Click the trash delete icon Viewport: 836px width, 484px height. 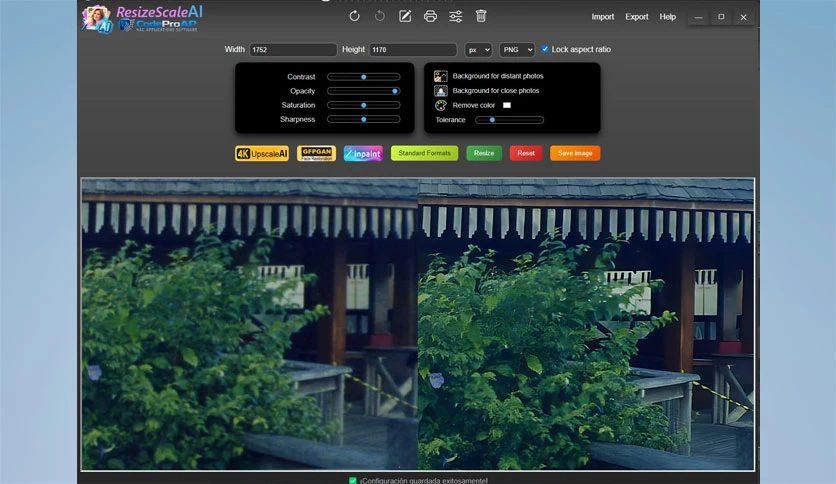(481, 16)
